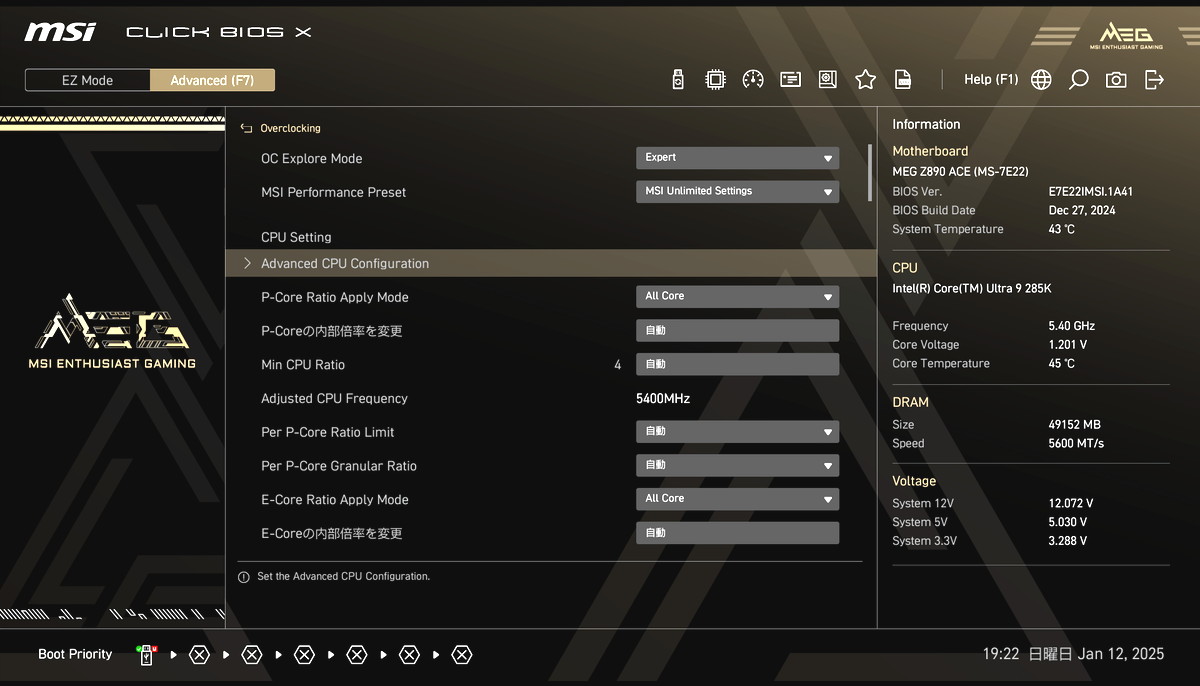
Task: Click the info icon beside help description
Action: click(244, 577)
